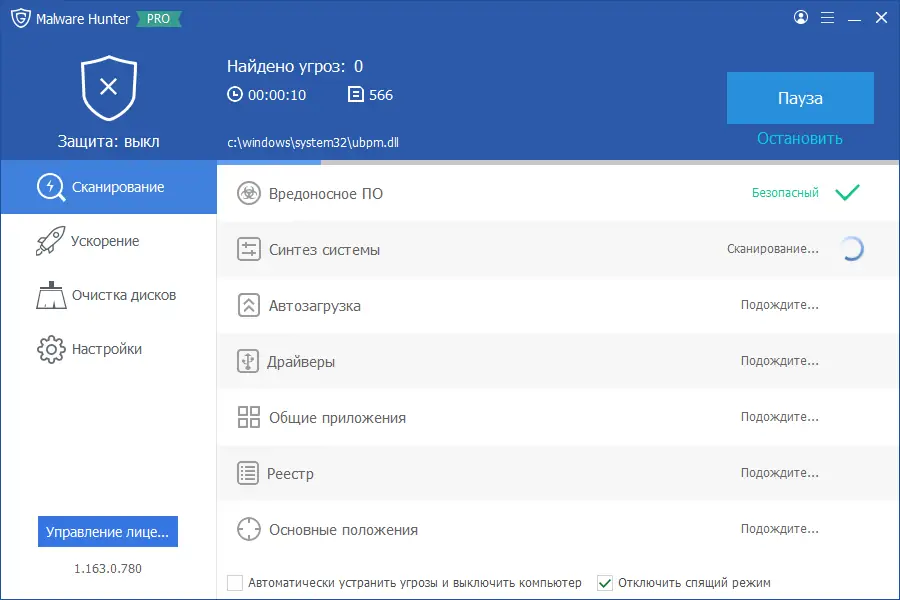Go to Очистка дисков section
This screenshot has height=600, width=900.
pyautogui.click(x=108, y=295)
